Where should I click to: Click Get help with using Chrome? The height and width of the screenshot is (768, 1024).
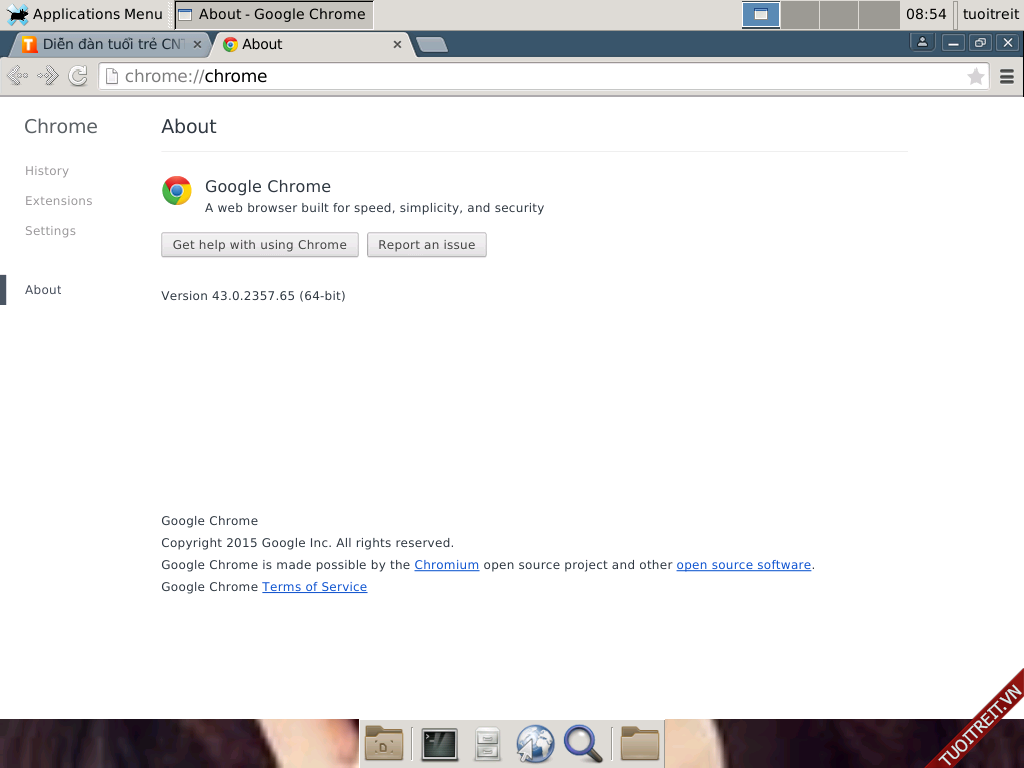click(x=259, y=245)
